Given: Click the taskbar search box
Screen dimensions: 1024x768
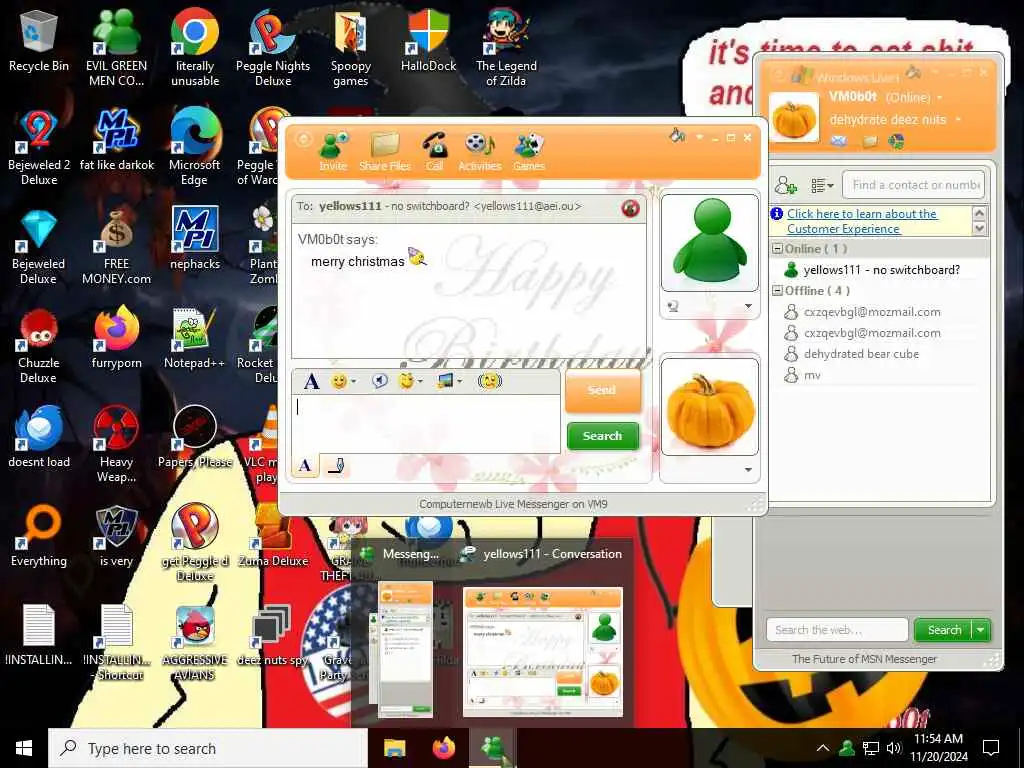Looking at the screenshot, I should 208,748.
